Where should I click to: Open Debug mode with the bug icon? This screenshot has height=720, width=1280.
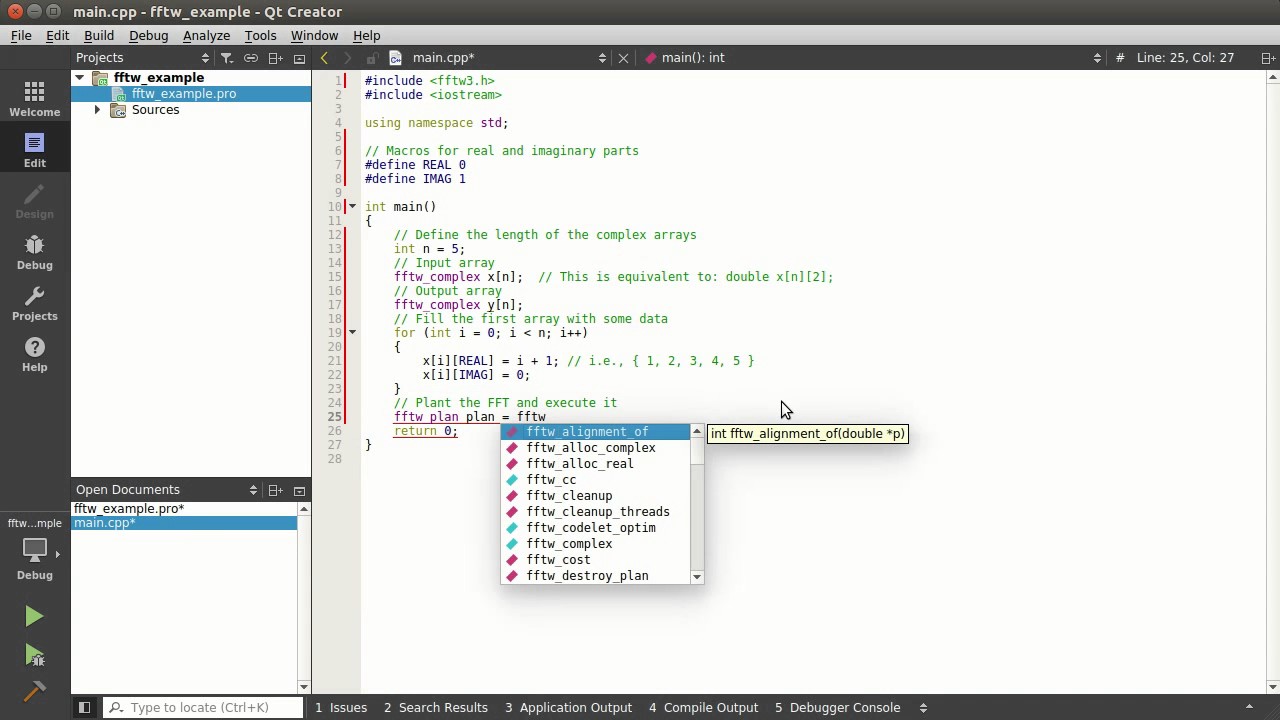[x=34, y=252]
